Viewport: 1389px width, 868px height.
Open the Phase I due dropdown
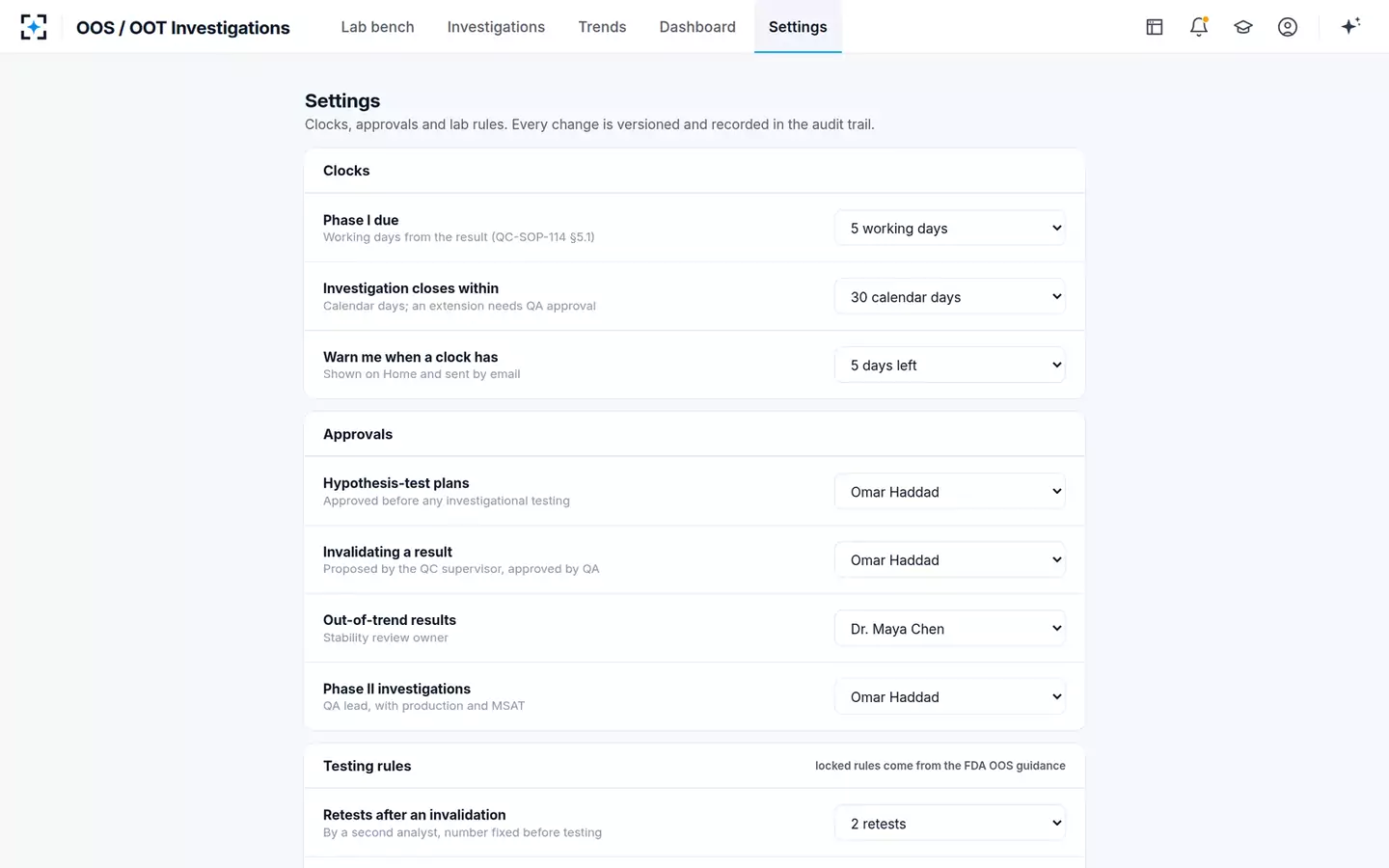[x=950, y=229]
